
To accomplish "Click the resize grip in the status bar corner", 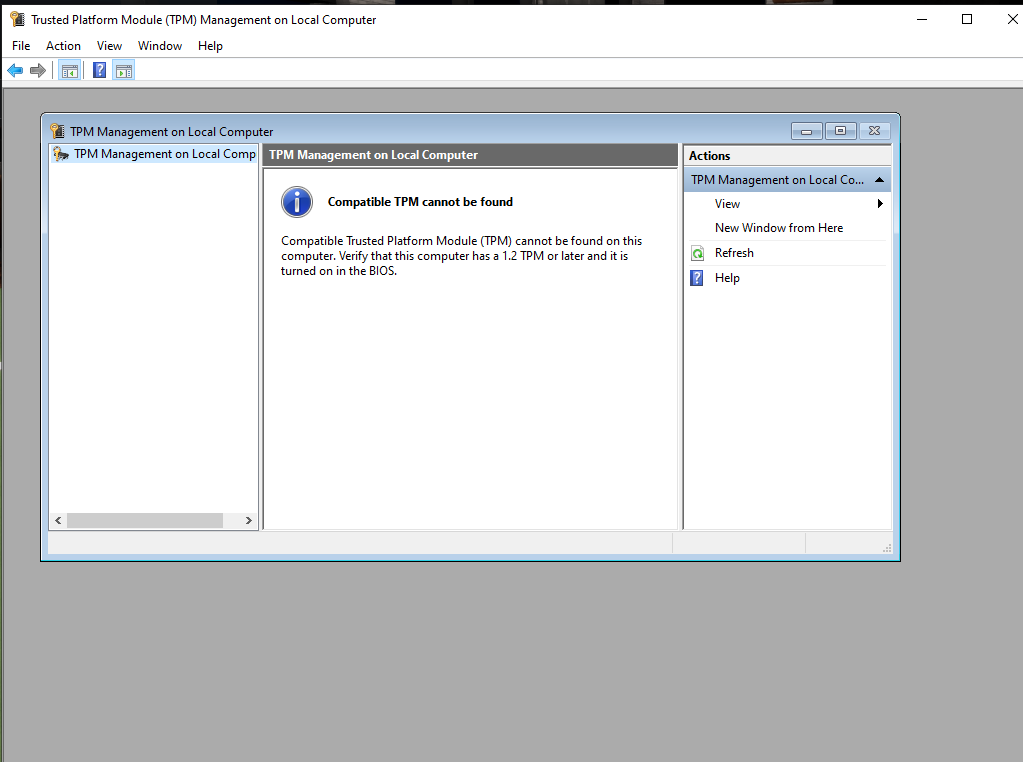I will pyautogui.click(x=887, y=548).
